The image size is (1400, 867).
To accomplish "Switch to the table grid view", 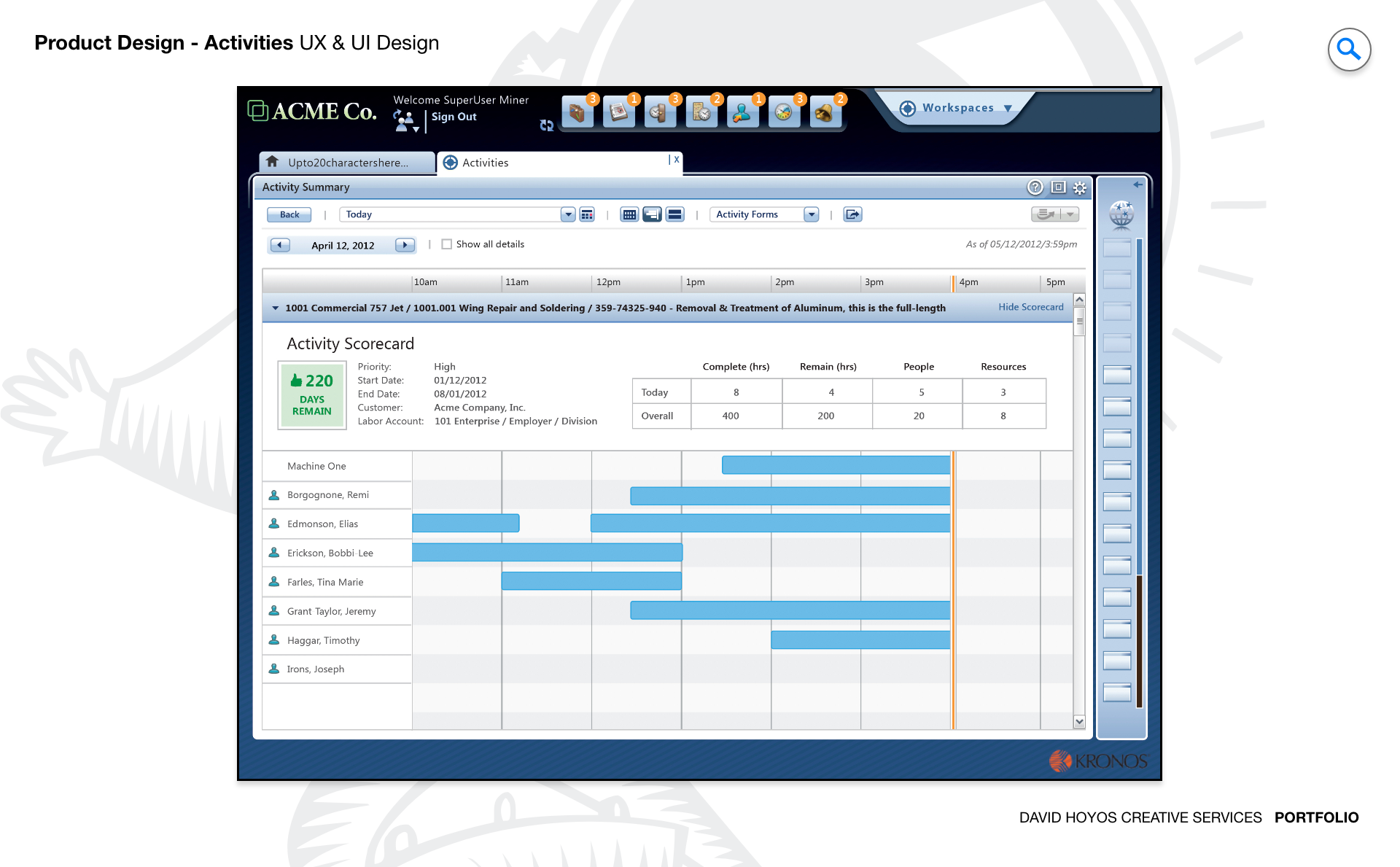I will point(629,214).
